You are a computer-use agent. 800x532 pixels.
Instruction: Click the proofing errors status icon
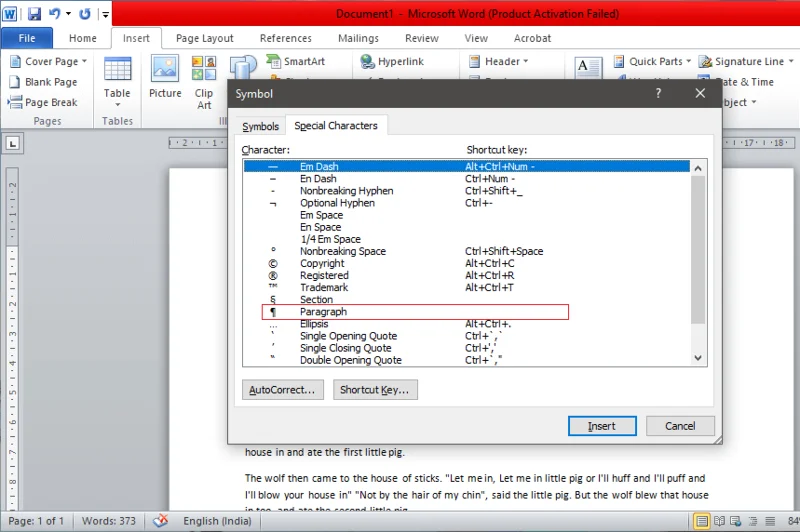[161, 521]
